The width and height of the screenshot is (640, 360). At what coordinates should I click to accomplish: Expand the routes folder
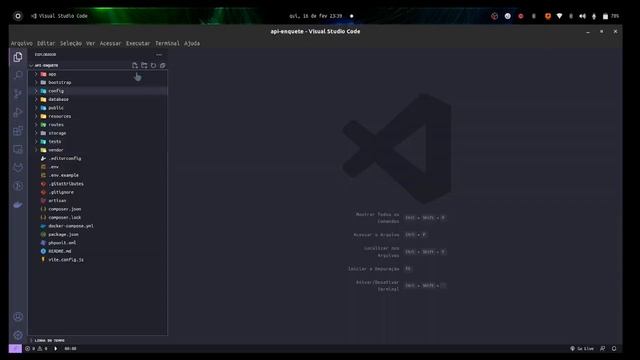pos(98,125)
